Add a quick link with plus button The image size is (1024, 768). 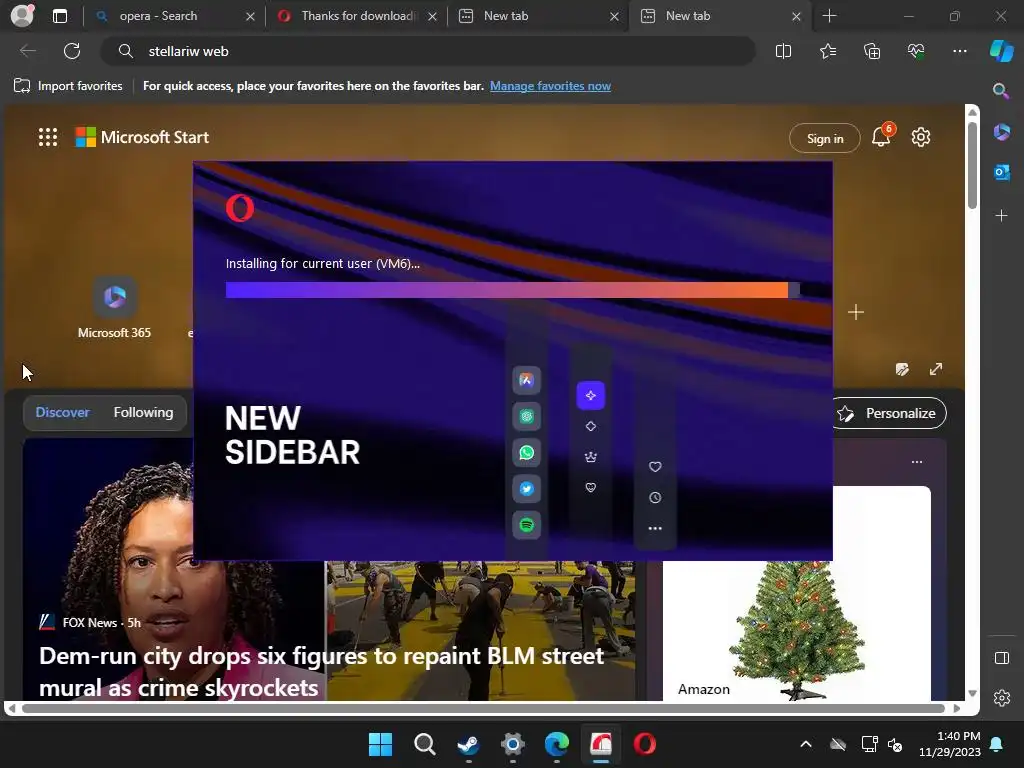point(856,312)
